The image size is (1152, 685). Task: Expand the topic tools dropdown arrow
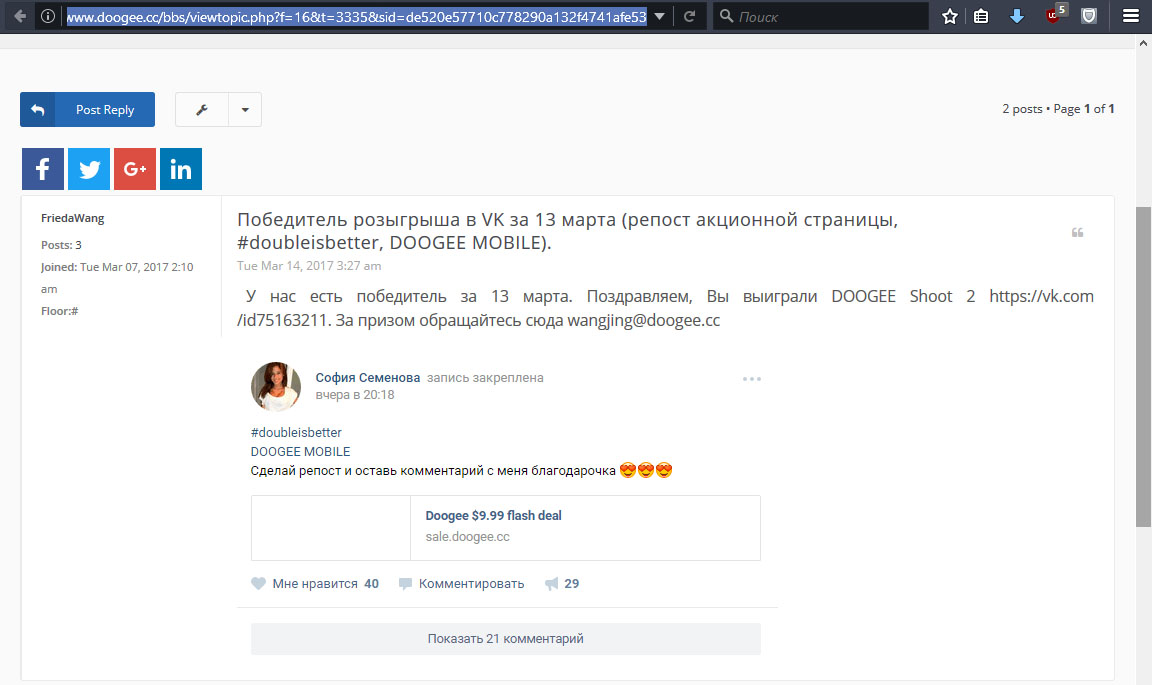[245, 110]
